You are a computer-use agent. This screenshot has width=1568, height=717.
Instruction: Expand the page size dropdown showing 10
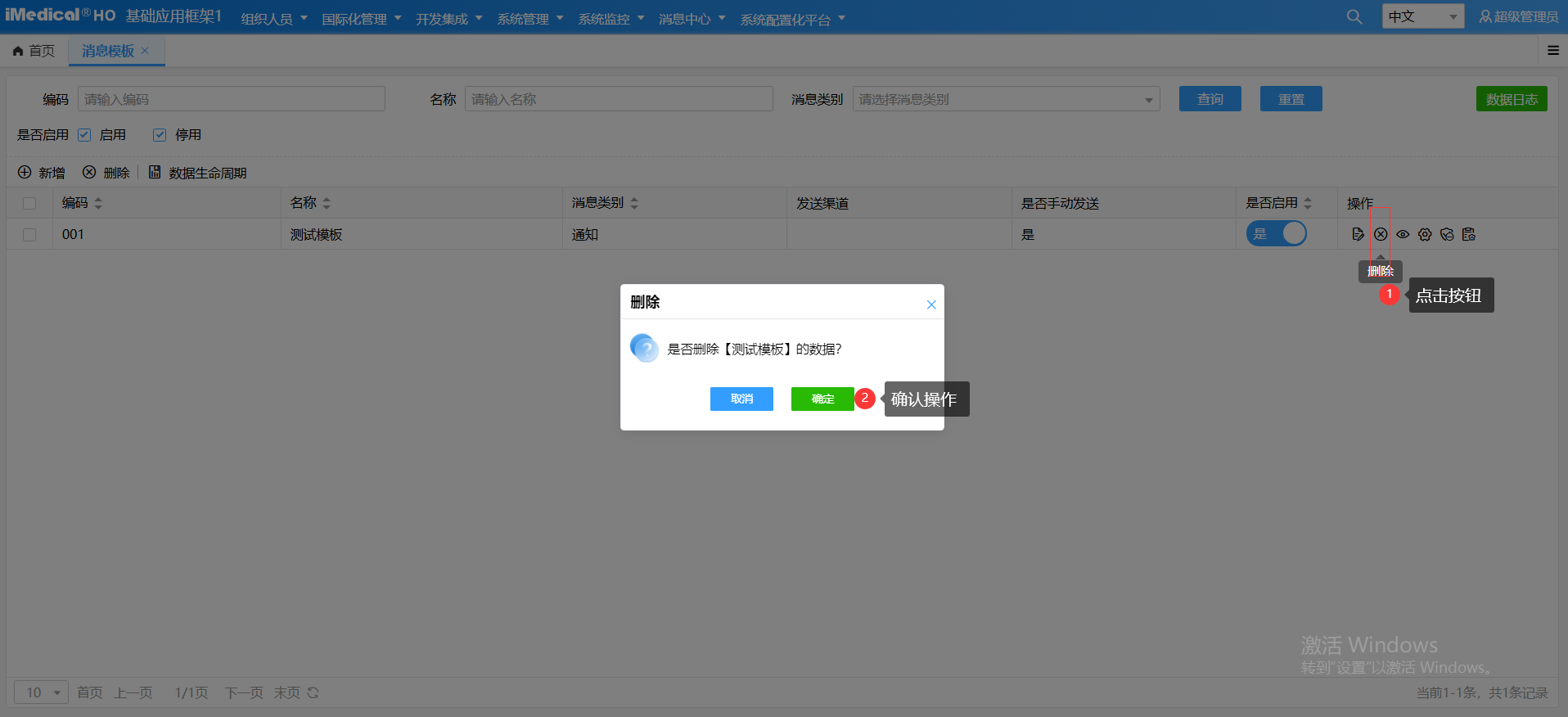pos(42,692)
